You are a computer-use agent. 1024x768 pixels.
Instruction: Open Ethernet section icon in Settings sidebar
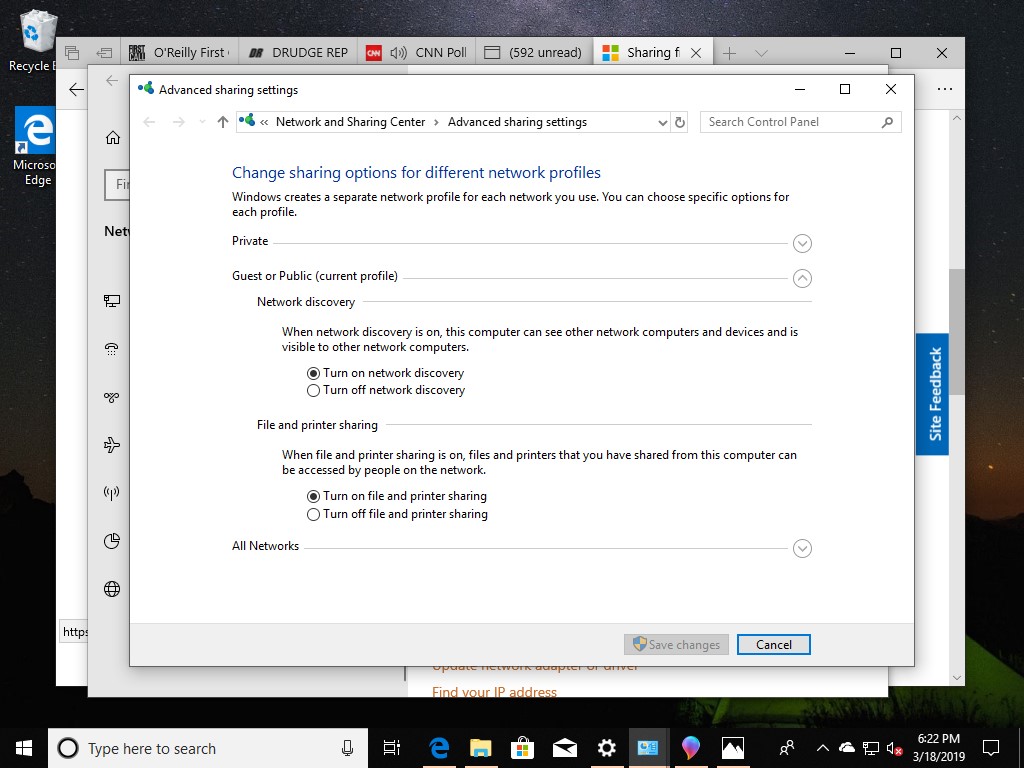(112, 300)
